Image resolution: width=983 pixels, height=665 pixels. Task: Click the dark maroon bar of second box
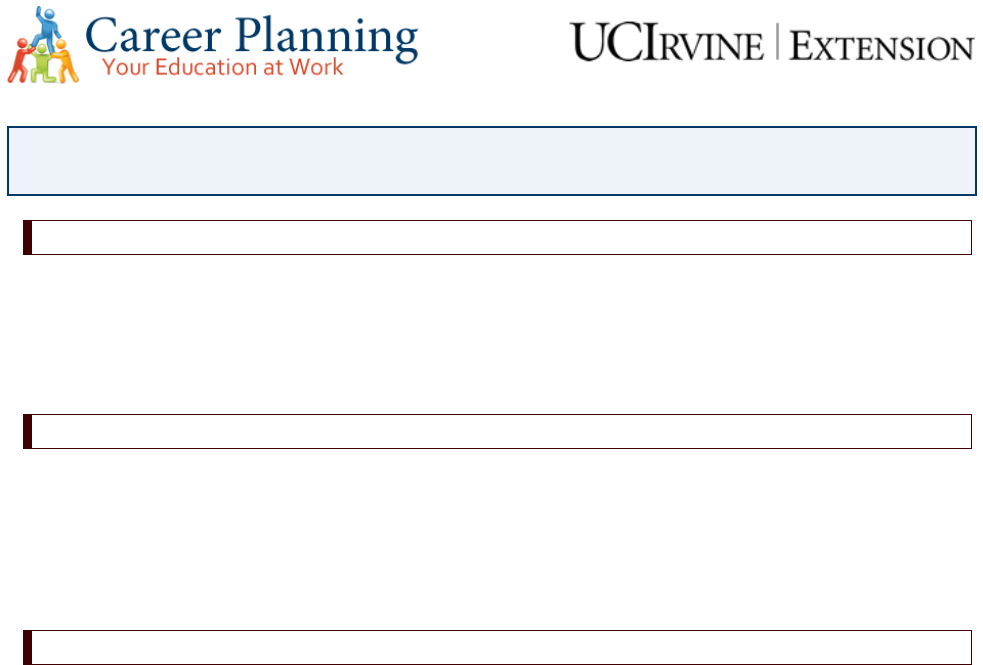point(27,431)
